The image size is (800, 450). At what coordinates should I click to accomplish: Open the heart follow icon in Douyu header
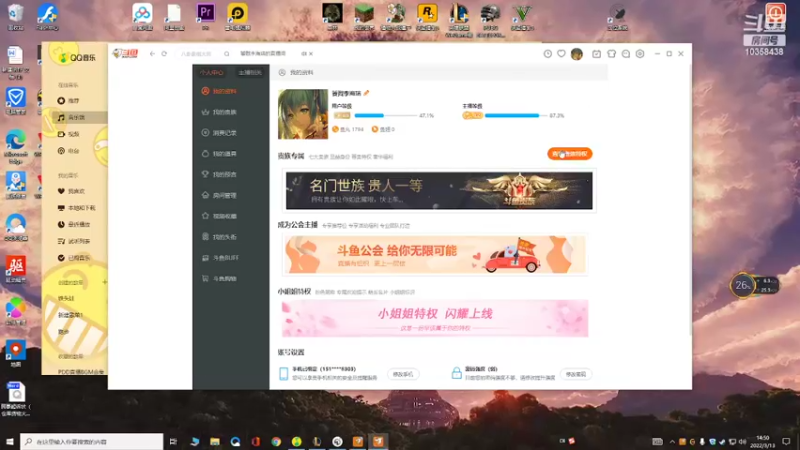point(561,54)
